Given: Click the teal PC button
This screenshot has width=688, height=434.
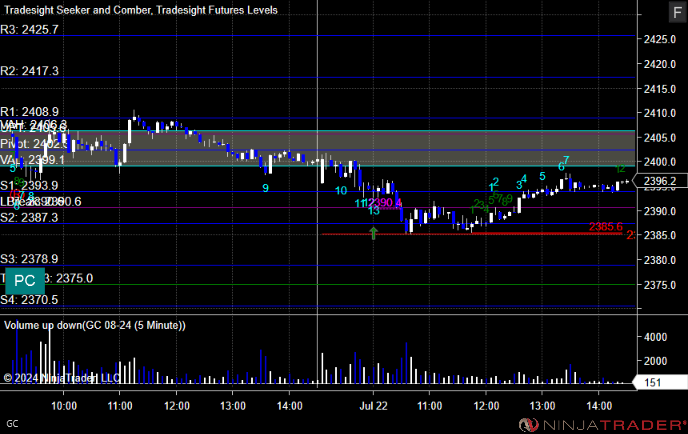Looking at the screenshot, I should tap(25, 281).
